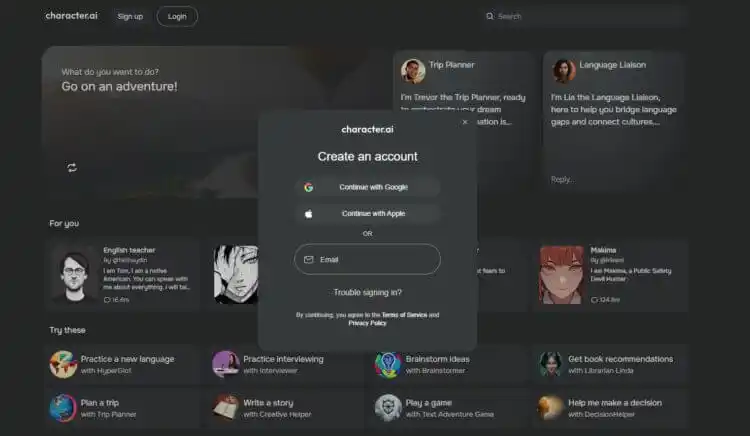Click Go on an adventure! banner text
Image resolution: width=750 pixels, height=436 pixels.
pos(119,87)
